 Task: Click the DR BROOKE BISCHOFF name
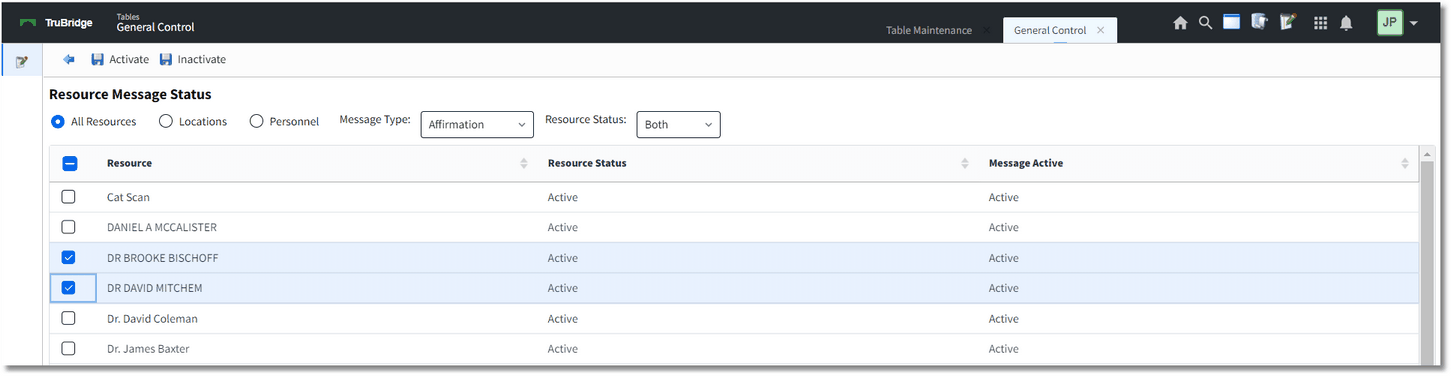coord(163,258)
